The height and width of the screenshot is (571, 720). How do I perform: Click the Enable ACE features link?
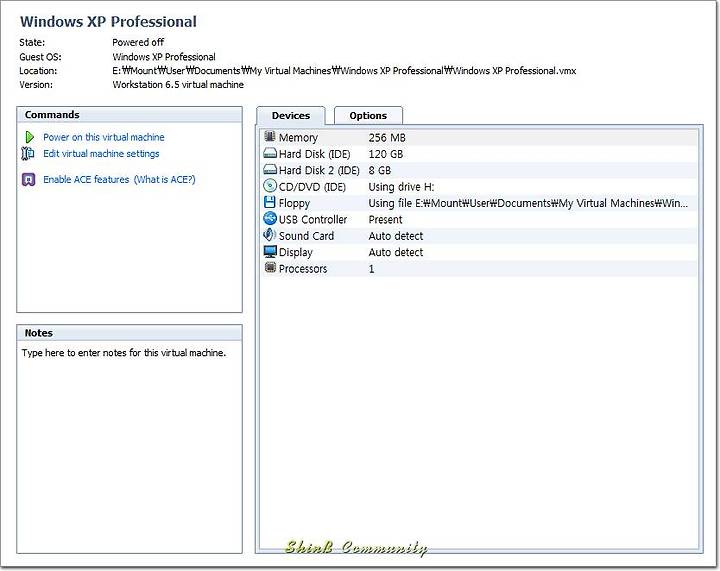tap(86, 179)
